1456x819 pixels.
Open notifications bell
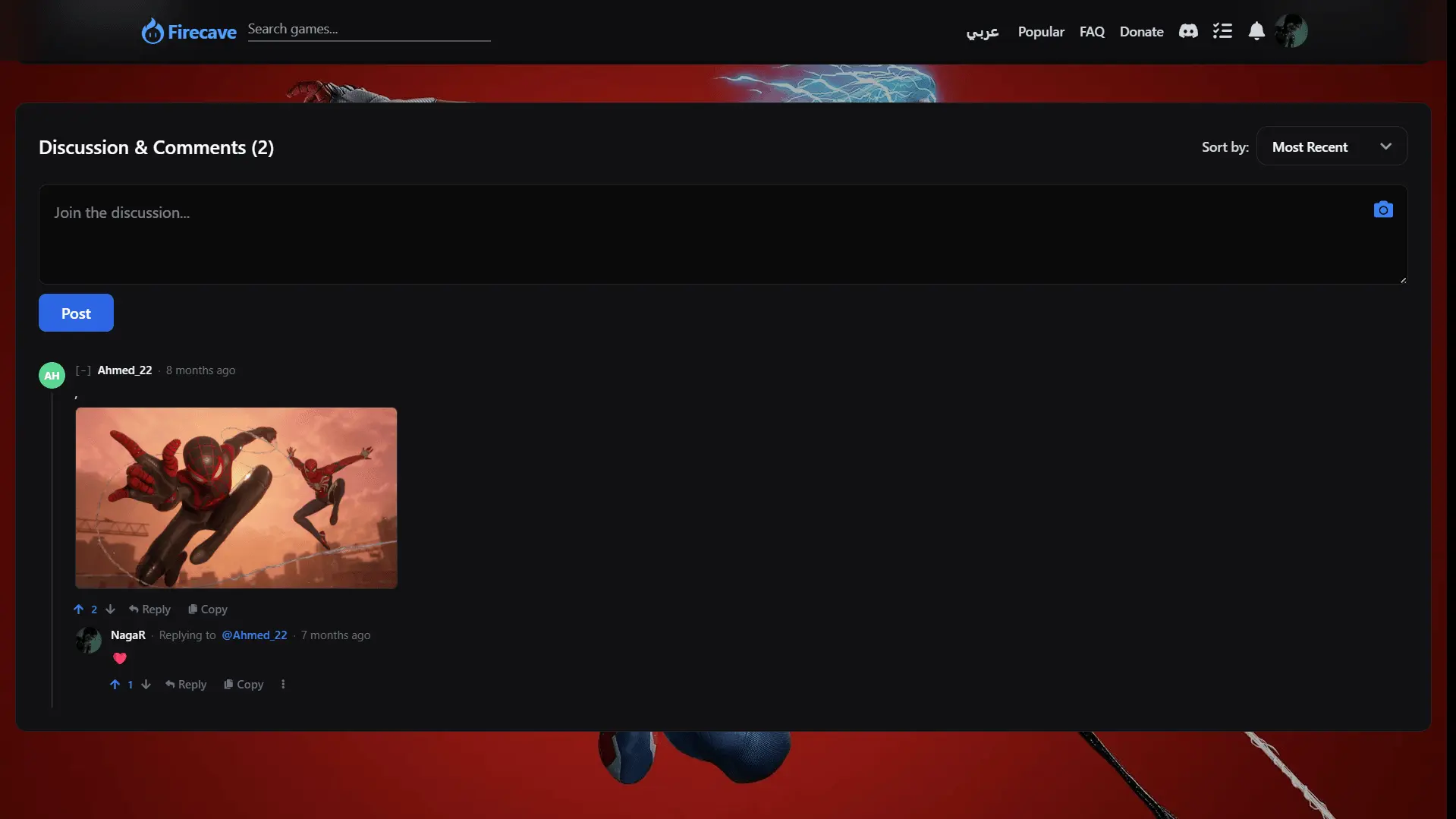(1256, 31)
